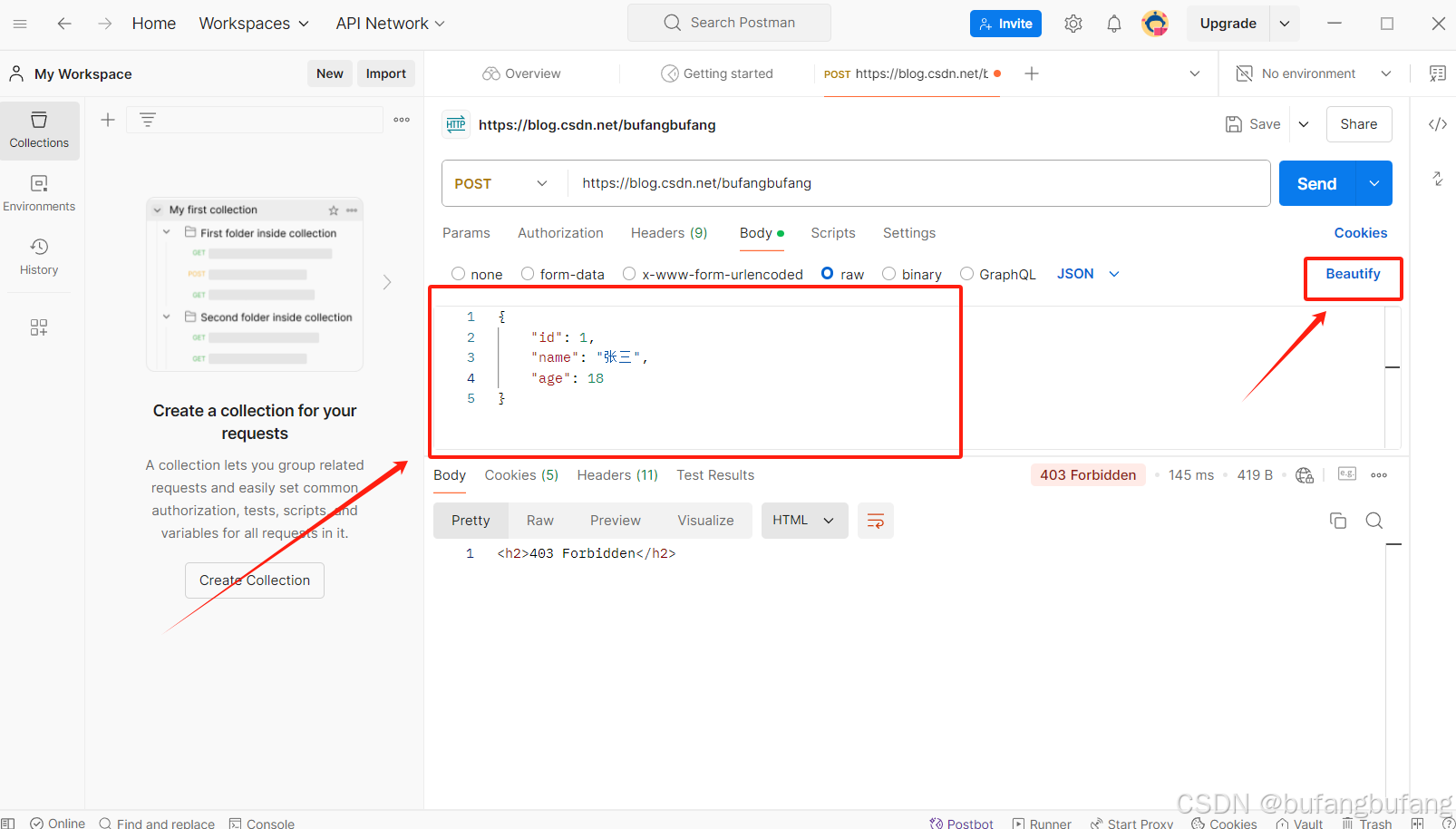Click the expand pane arrows icon

1438,179
